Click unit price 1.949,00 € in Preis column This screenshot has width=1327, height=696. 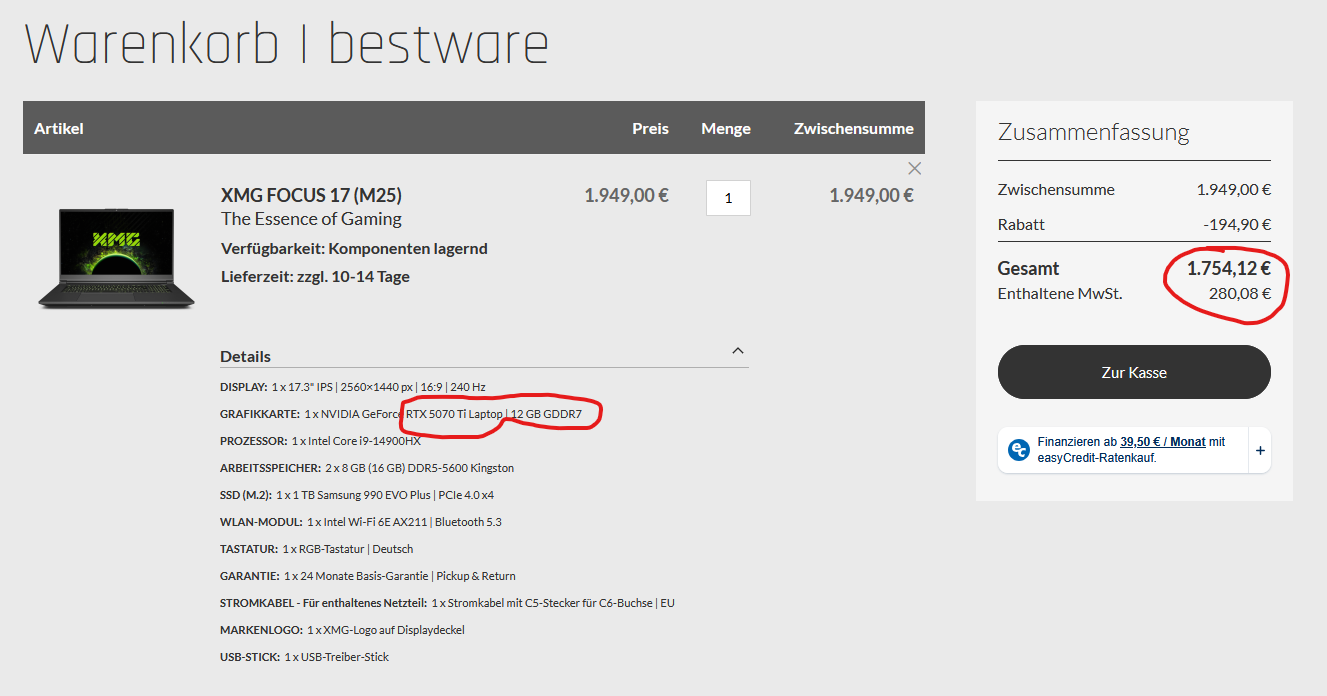click(626, 195)
